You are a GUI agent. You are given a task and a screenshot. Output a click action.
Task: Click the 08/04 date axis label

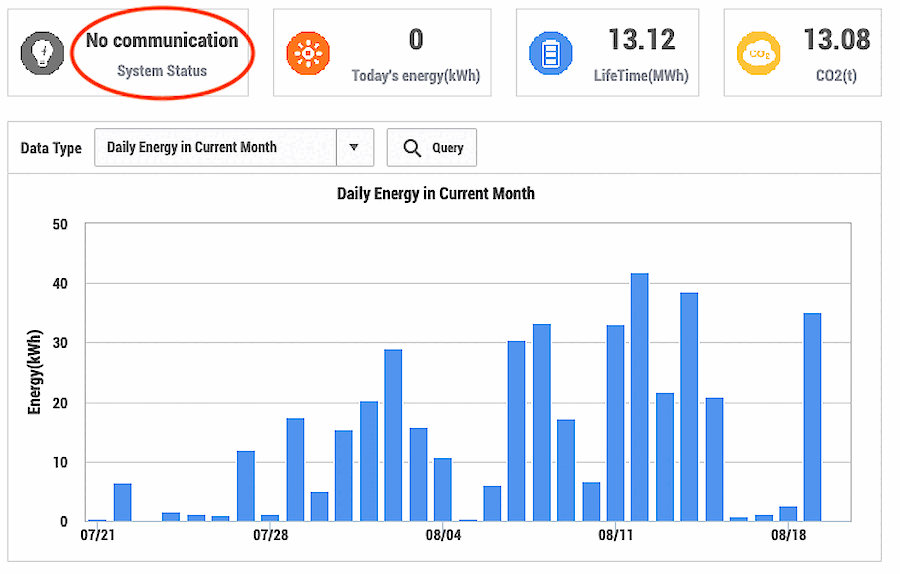tap(443, 536)
